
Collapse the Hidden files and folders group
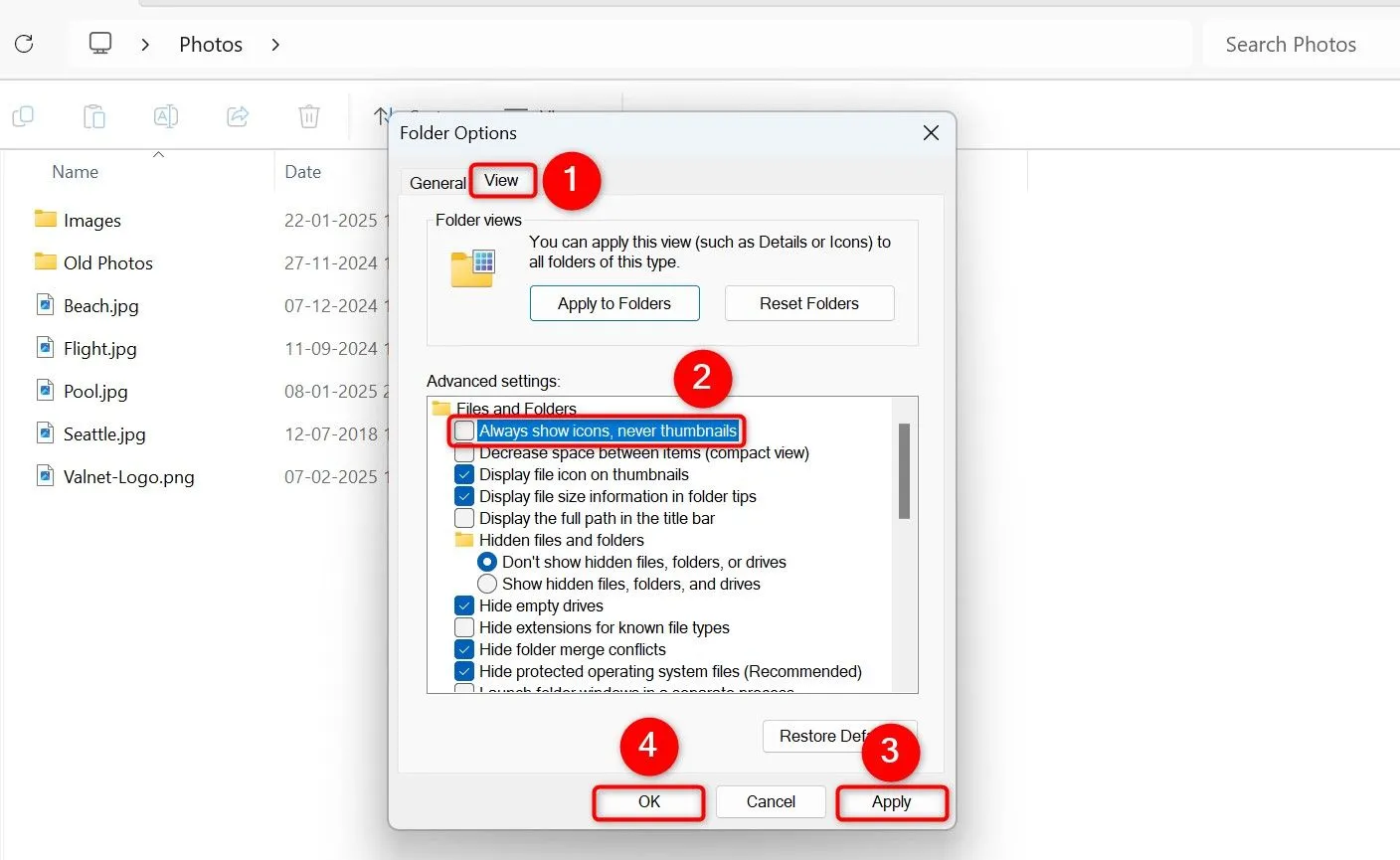click(x=464, y=540)
